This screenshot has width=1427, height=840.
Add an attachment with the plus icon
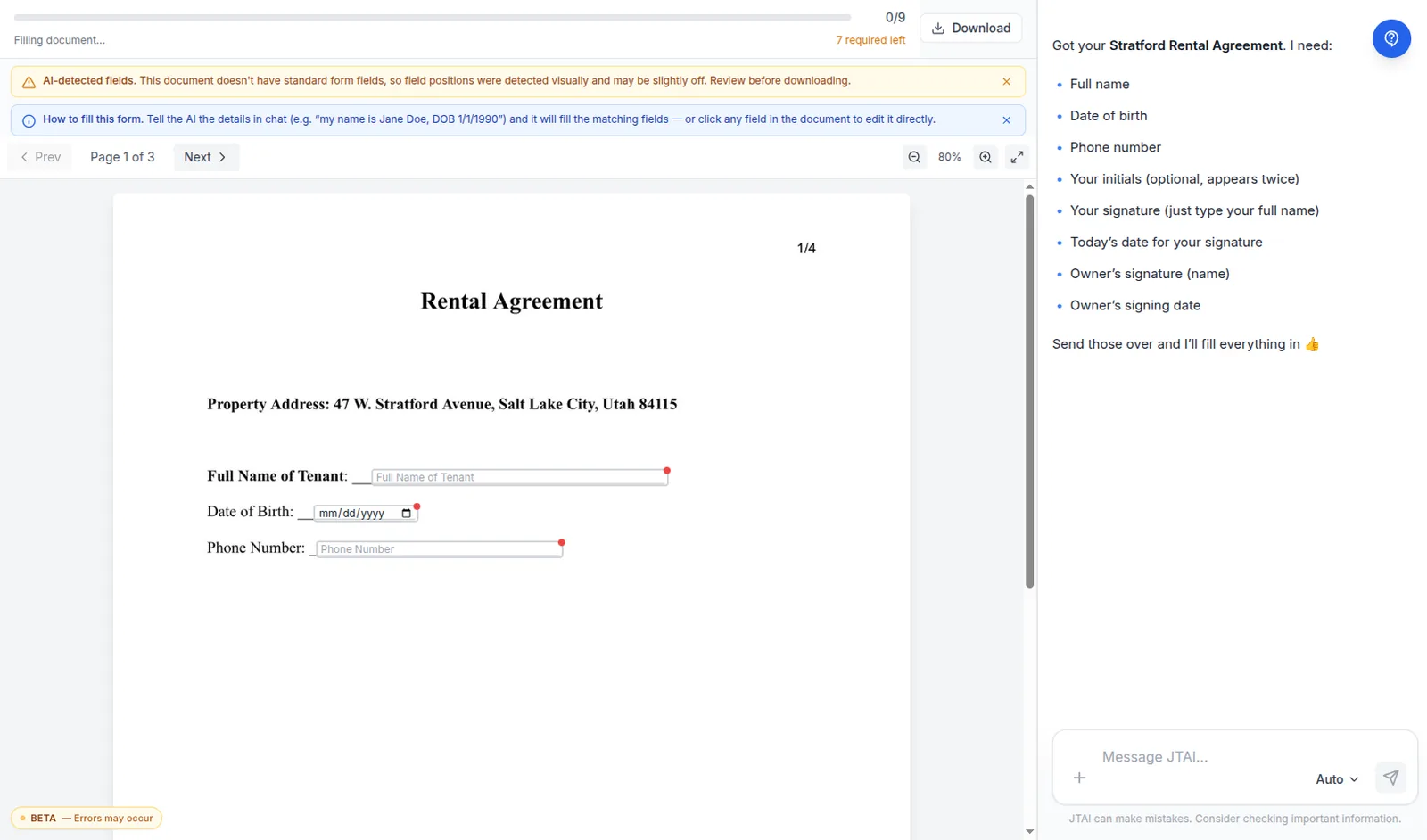[x=1079, y=778]
